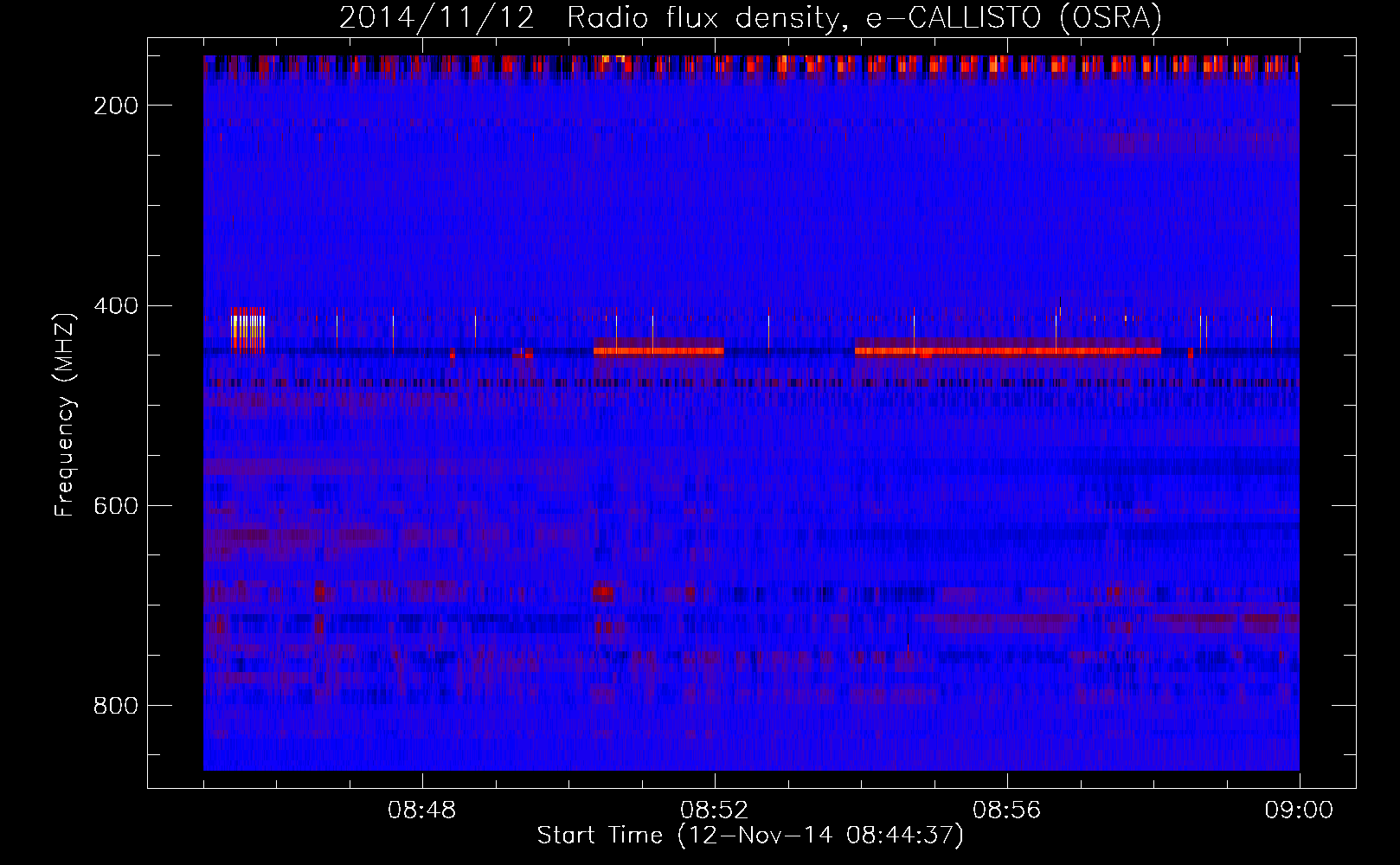This screenshot has height=865, width=1400.
Task: Click the 200 frequency tick label
Action: tap(116, 106)
